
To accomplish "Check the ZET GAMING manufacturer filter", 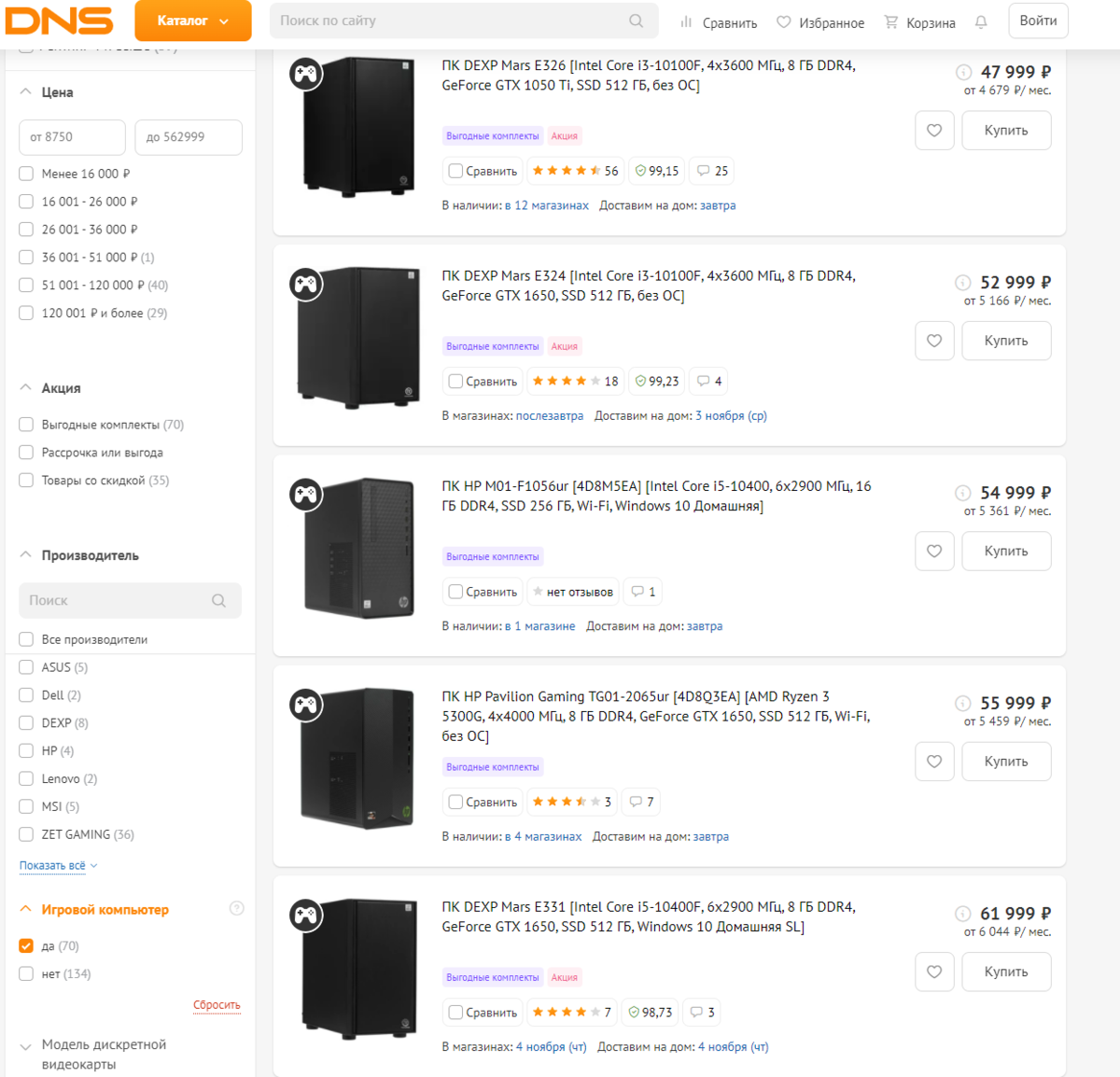I will pos(26,834).
